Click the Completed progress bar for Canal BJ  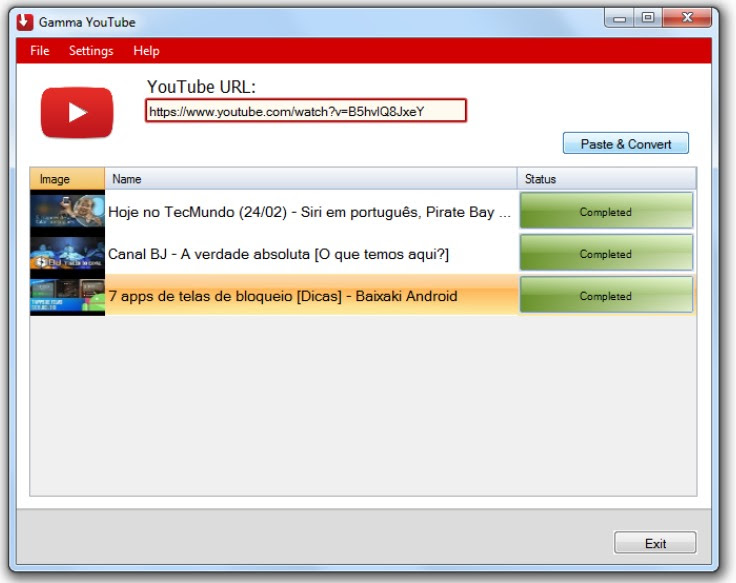click(606, 253)
